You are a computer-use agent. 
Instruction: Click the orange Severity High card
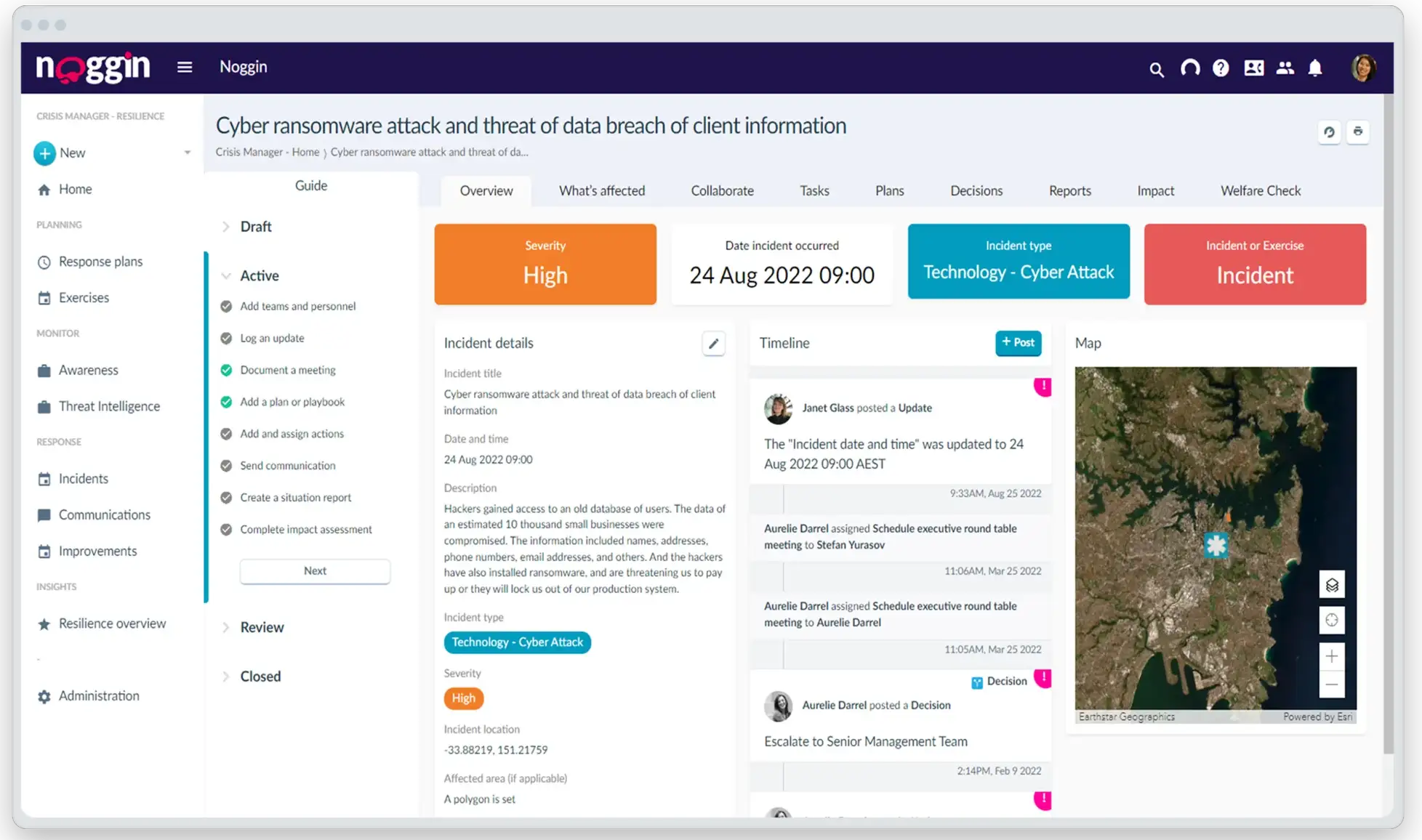tap(545, 264)
